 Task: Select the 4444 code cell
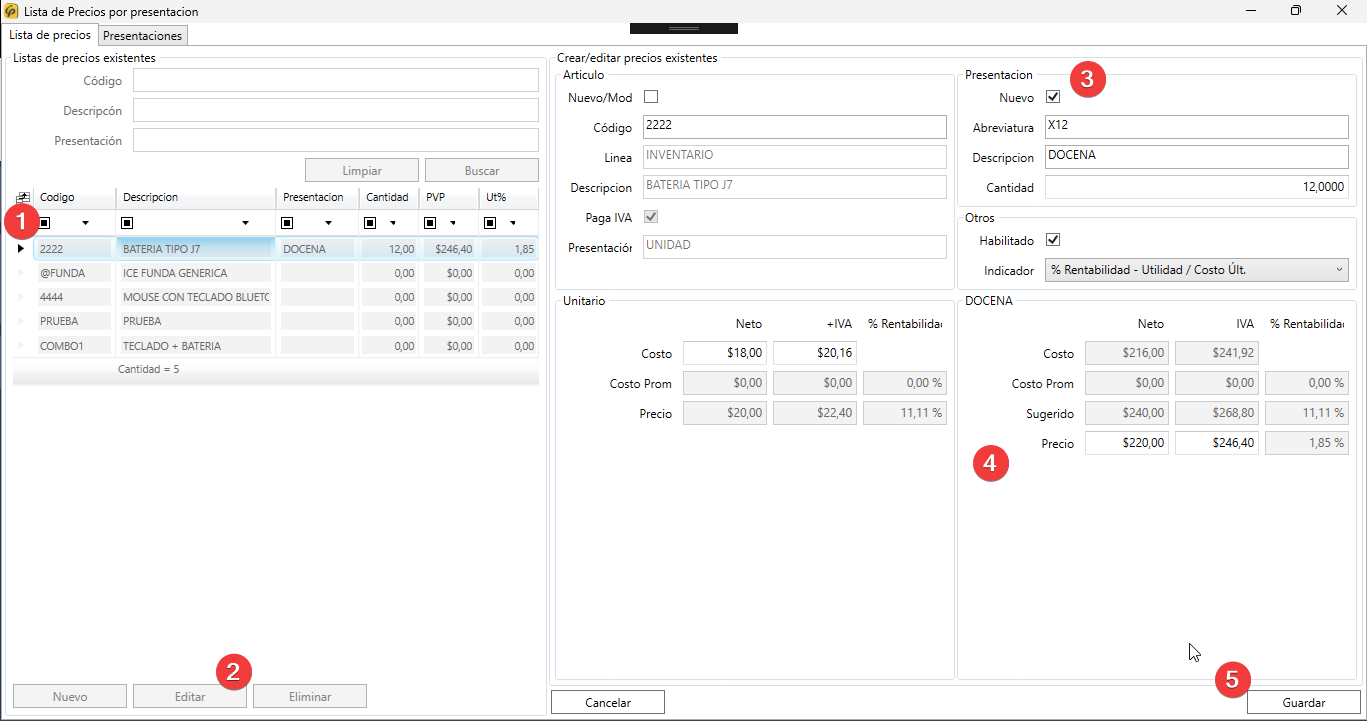[x=75, y=297]
